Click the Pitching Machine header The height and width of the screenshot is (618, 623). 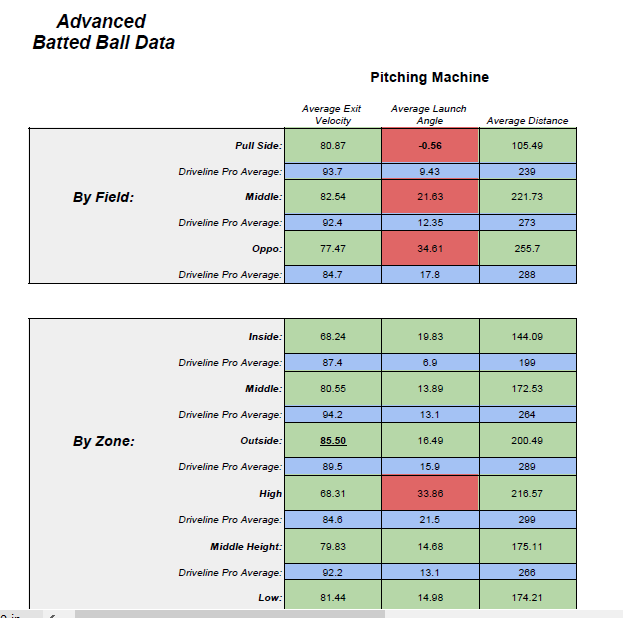point(430,77)
